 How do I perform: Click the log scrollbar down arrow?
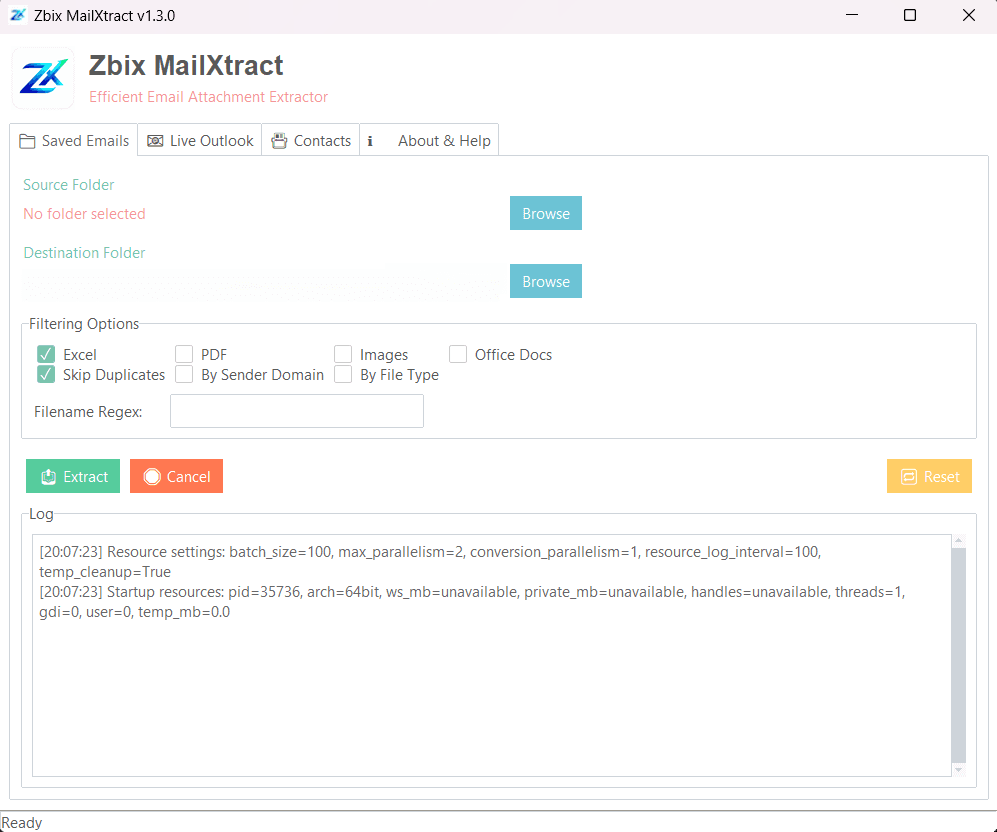point(958,770)
